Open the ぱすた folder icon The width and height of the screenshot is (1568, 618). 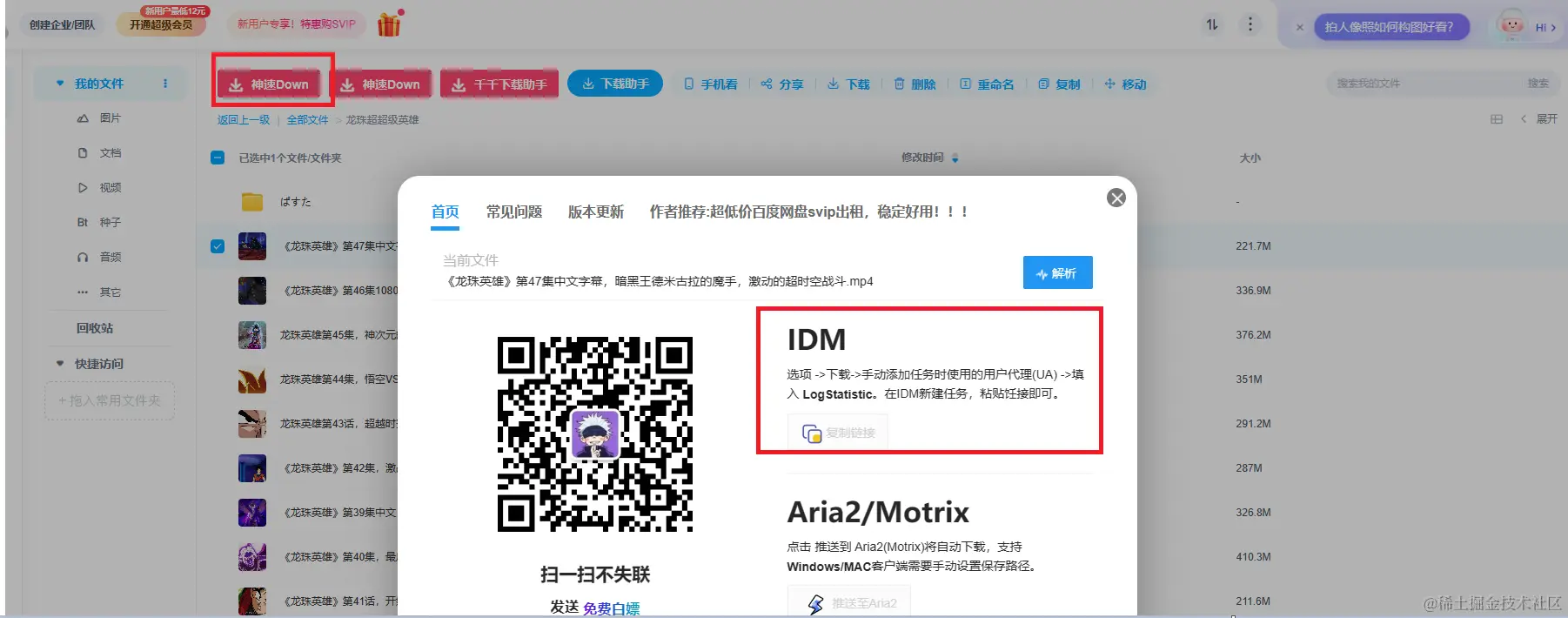tap(252, 202)
